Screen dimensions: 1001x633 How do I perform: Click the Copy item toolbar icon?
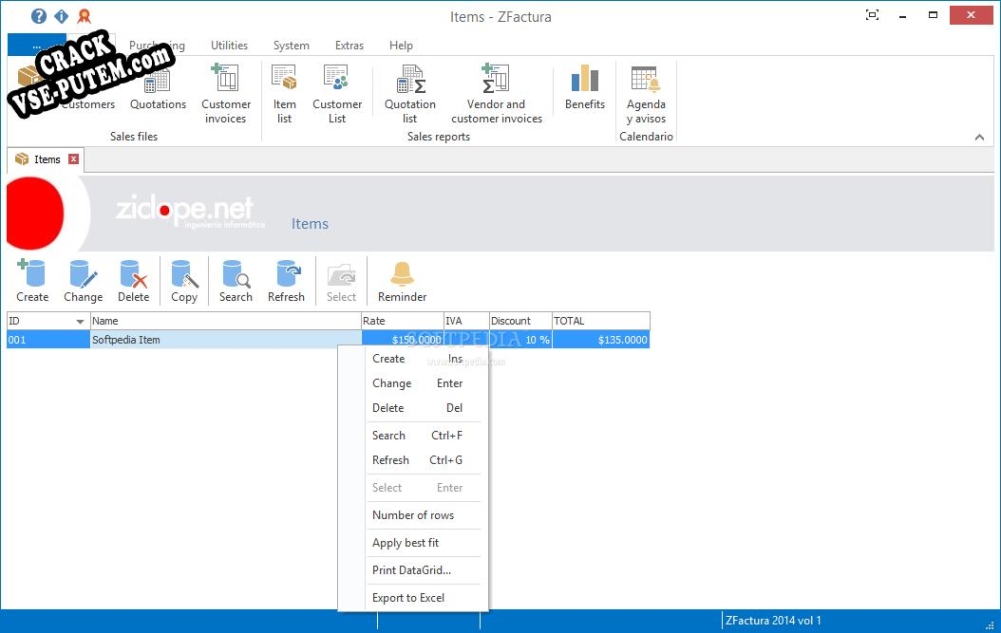point(184,281)
